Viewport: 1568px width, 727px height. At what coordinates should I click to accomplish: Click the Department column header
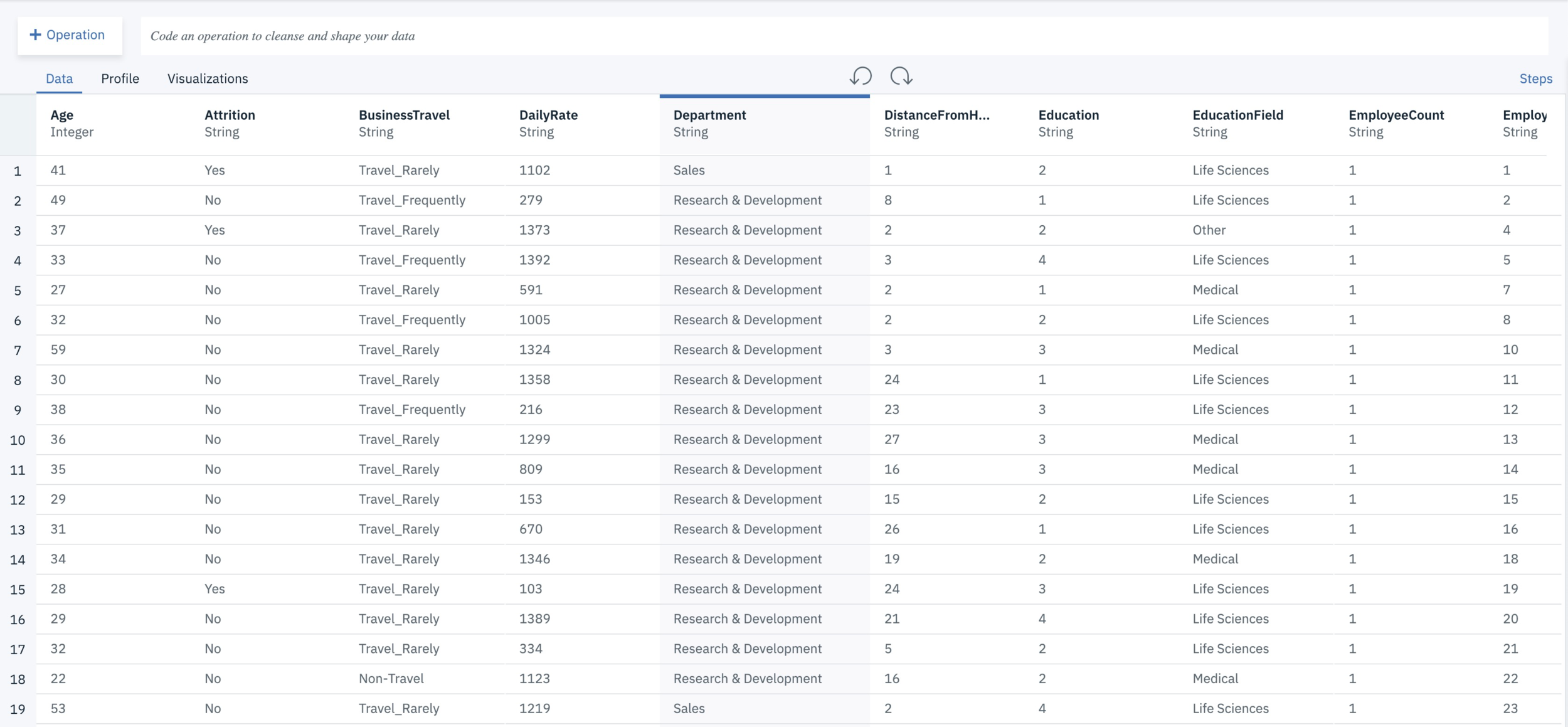tap(709, 115)
